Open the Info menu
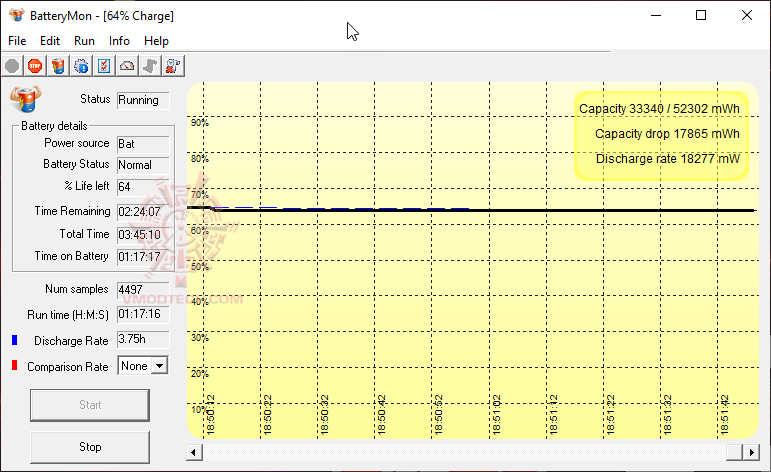Screen dimensions: 771x472 point(119,41)
